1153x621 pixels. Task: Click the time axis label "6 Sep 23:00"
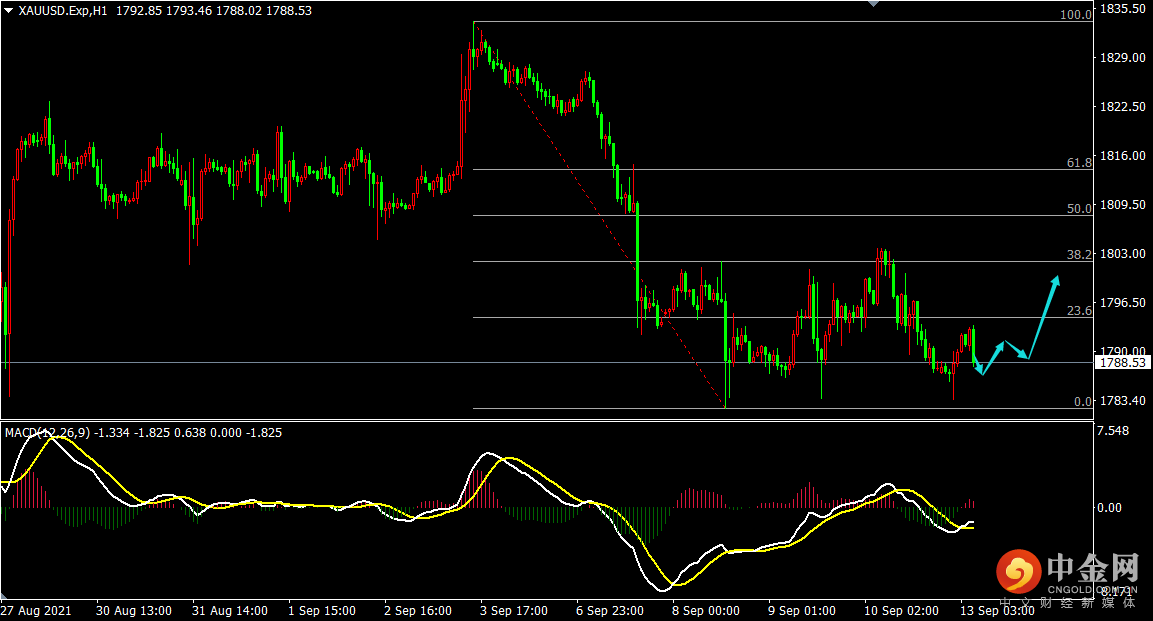point(610,611)
